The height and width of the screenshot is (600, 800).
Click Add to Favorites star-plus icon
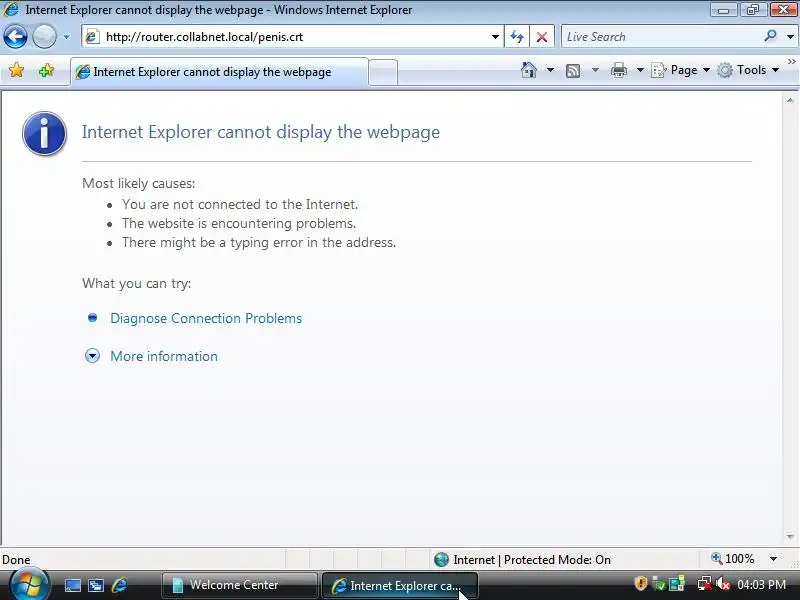pos(46,70)
